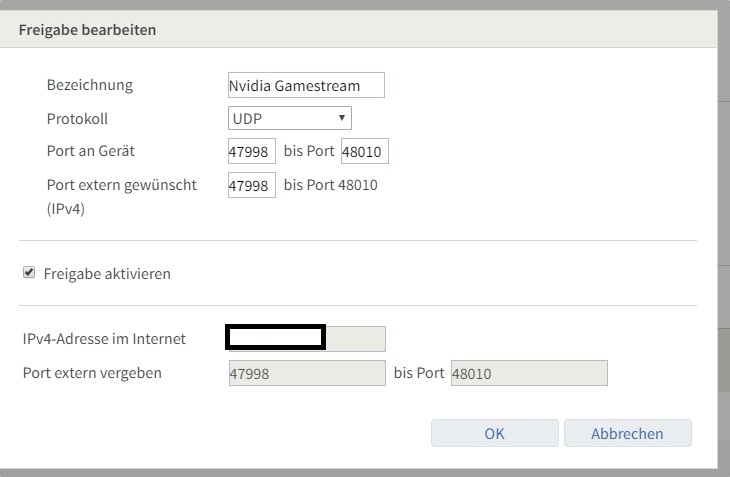Click the Bezeichnung field containing Nvidia Gamestream
Viewport: 730px width, 477px height.
[x=306, y=86]
